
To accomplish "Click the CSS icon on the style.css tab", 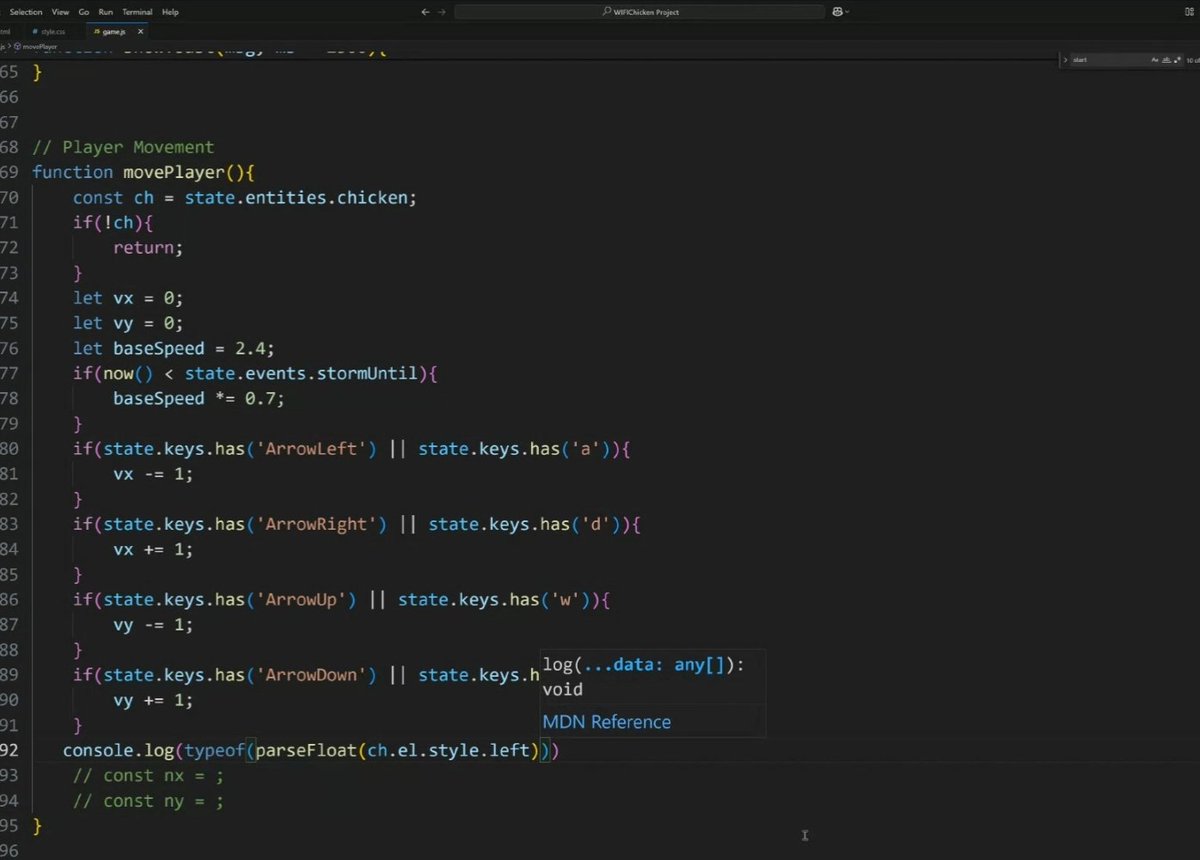I will pyautogui.click(x=35, y=31).
